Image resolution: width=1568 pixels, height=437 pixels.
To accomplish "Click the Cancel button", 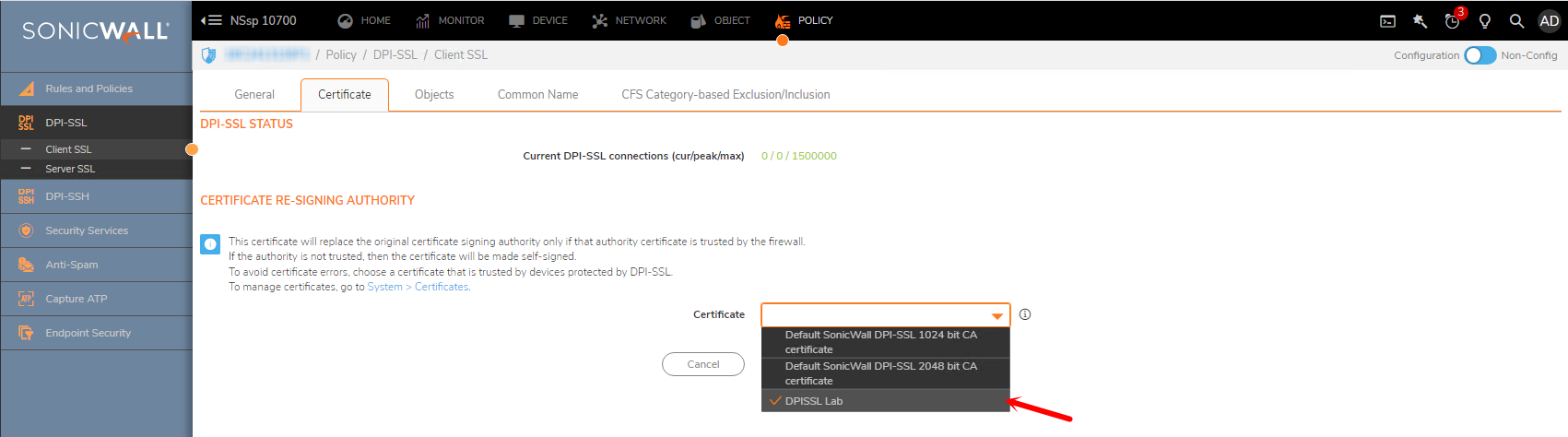I will pyautogui.click(x=703, y=364).
